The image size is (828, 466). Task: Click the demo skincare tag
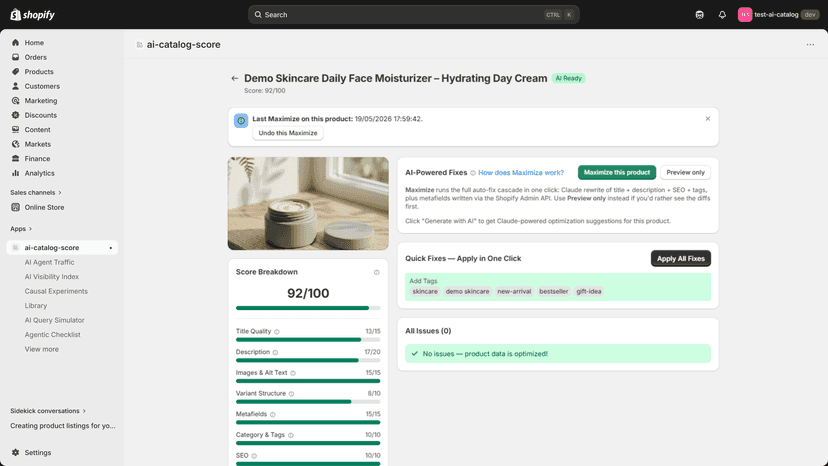tap(467, 291)
